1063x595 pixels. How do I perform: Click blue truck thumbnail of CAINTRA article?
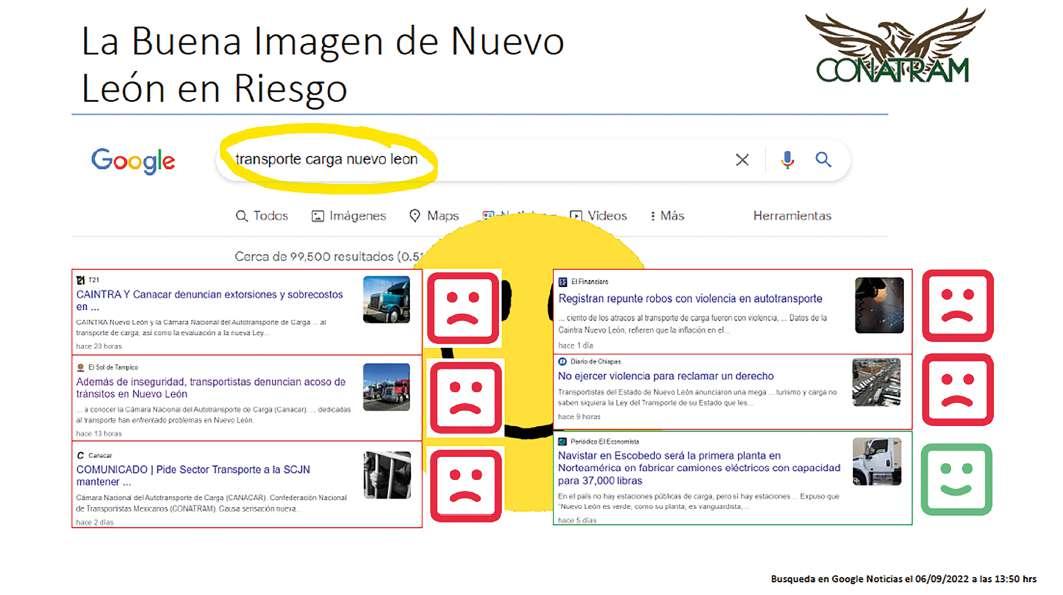click(386, 300)
